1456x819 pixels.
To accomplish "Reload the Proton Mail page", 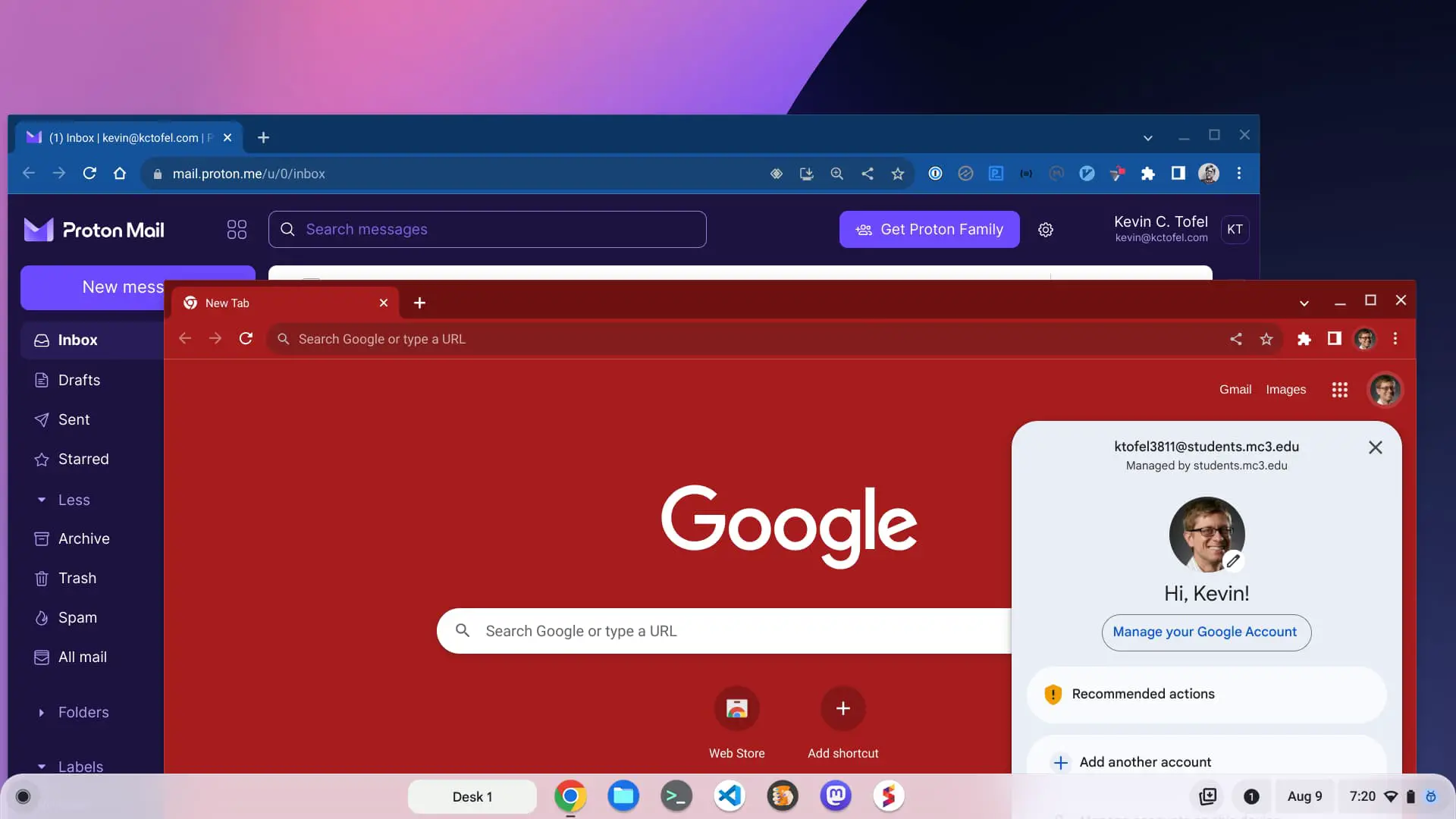I will point(89,173).
